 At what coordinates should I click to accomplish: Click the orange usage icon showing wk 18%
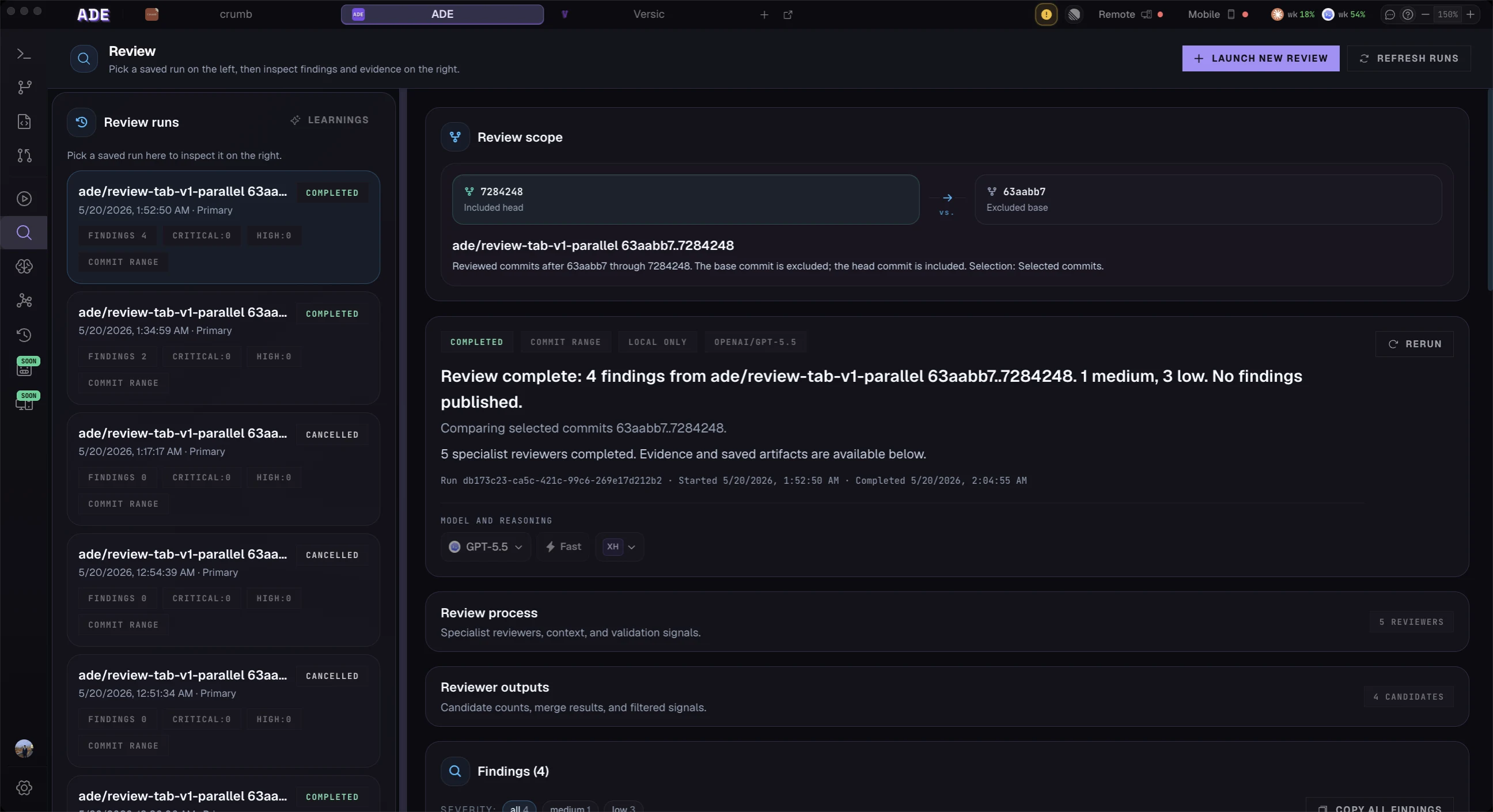pyautogui.click(x=1278, y=14)
